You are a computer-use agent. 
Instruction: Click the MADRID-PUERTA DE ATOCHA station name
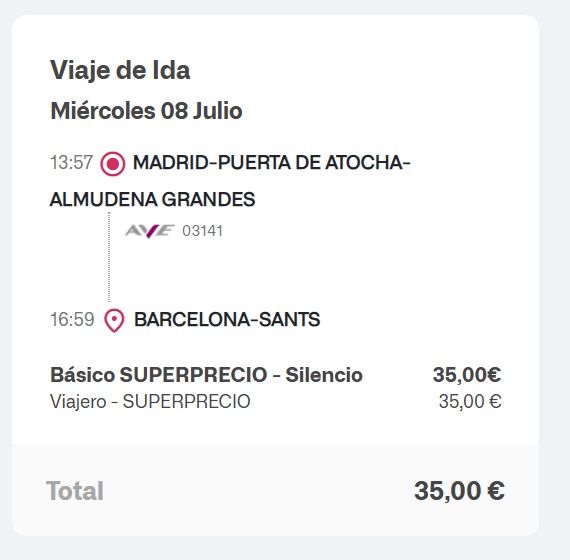tap(272, 162)
